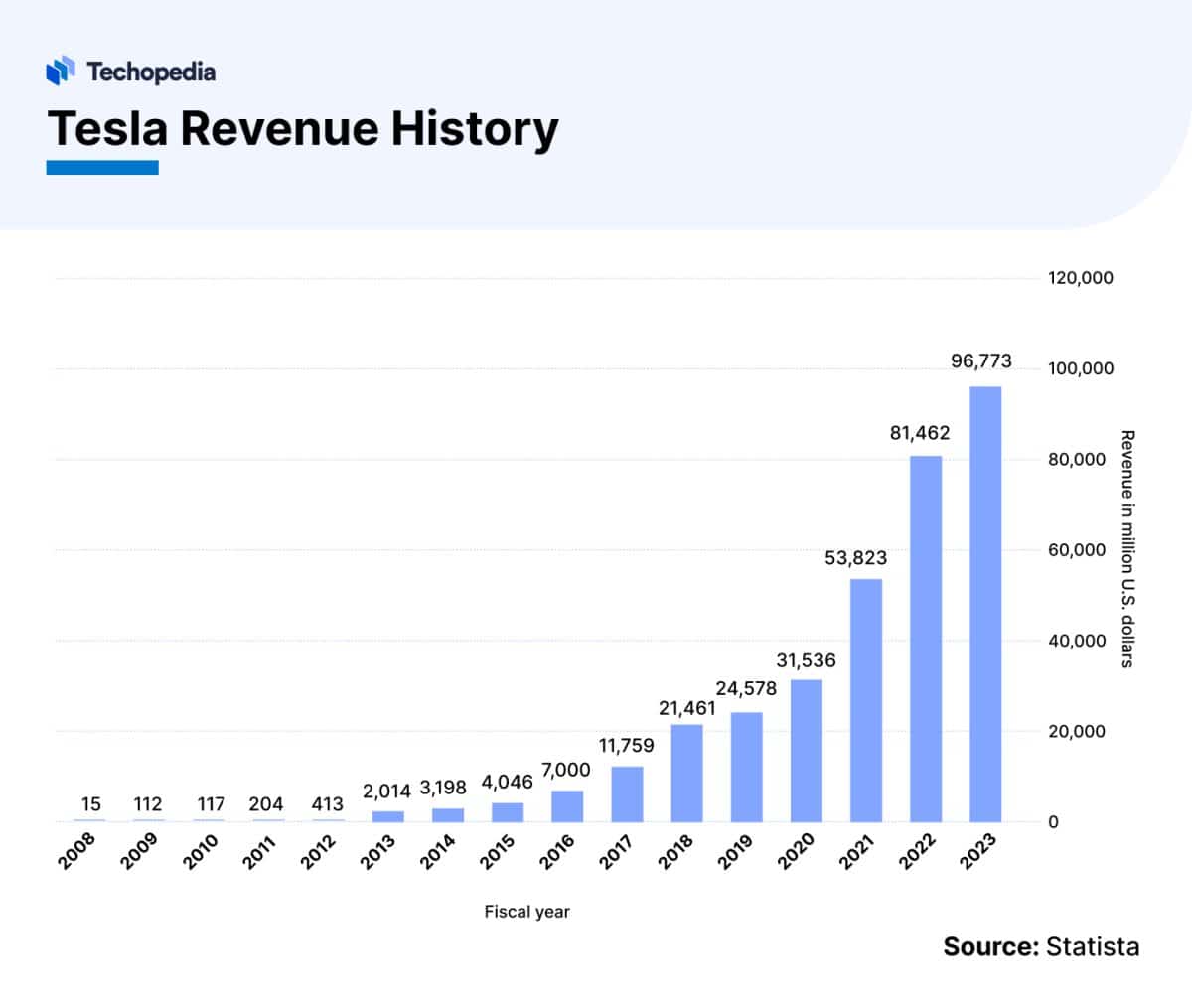Image resolution: width=1192 pixels, height=1008 pixels.
Task: Click the 120,000 y-axis tick label
Action: point(1081,278)
